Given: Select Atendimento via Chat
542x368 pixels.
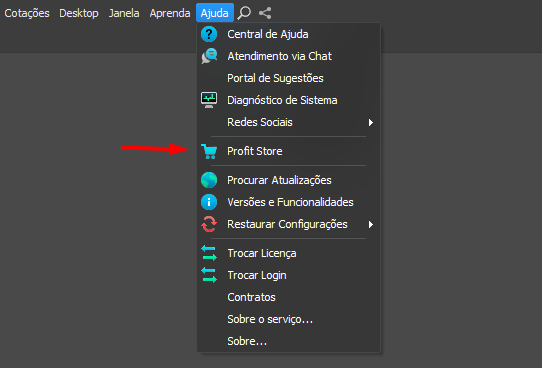Looking at the screenshot, I should [x=289, y=56].
